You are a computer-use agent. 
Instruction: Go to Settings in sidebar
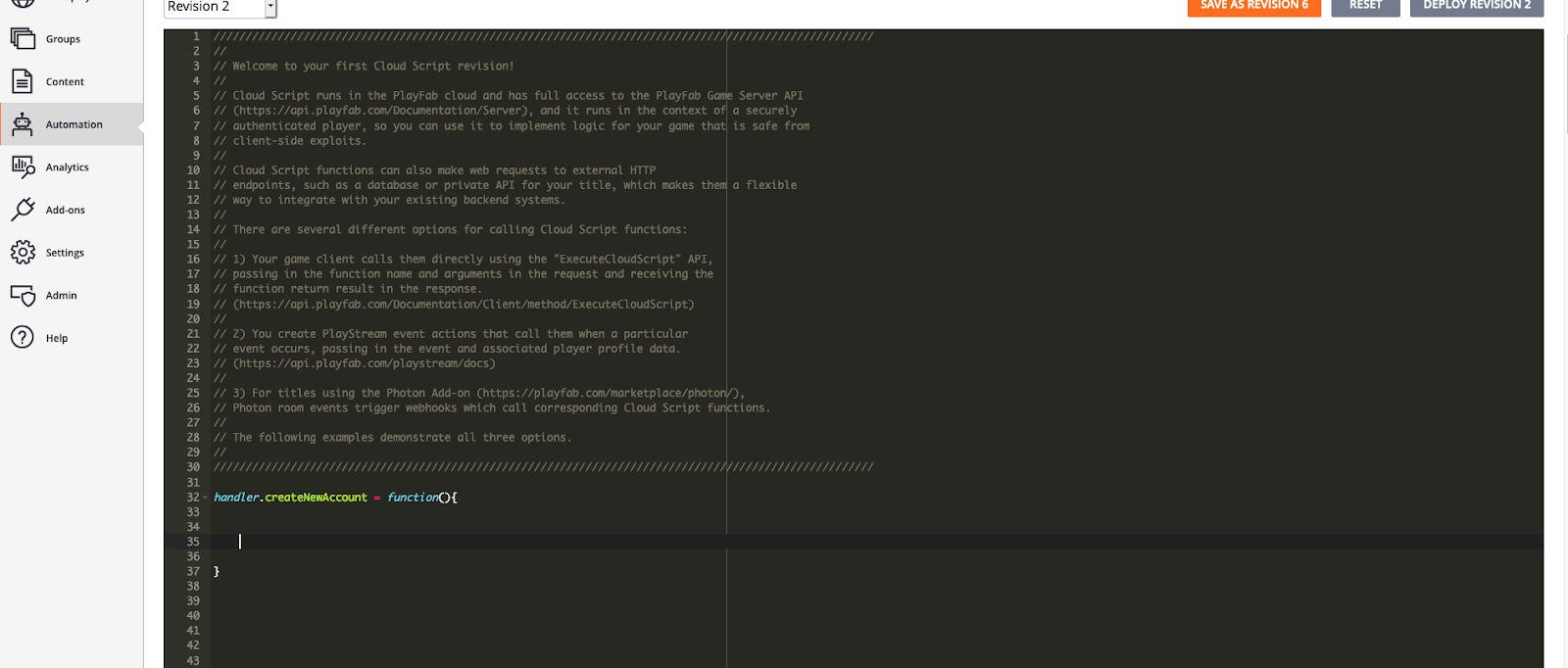coord(65,253)
